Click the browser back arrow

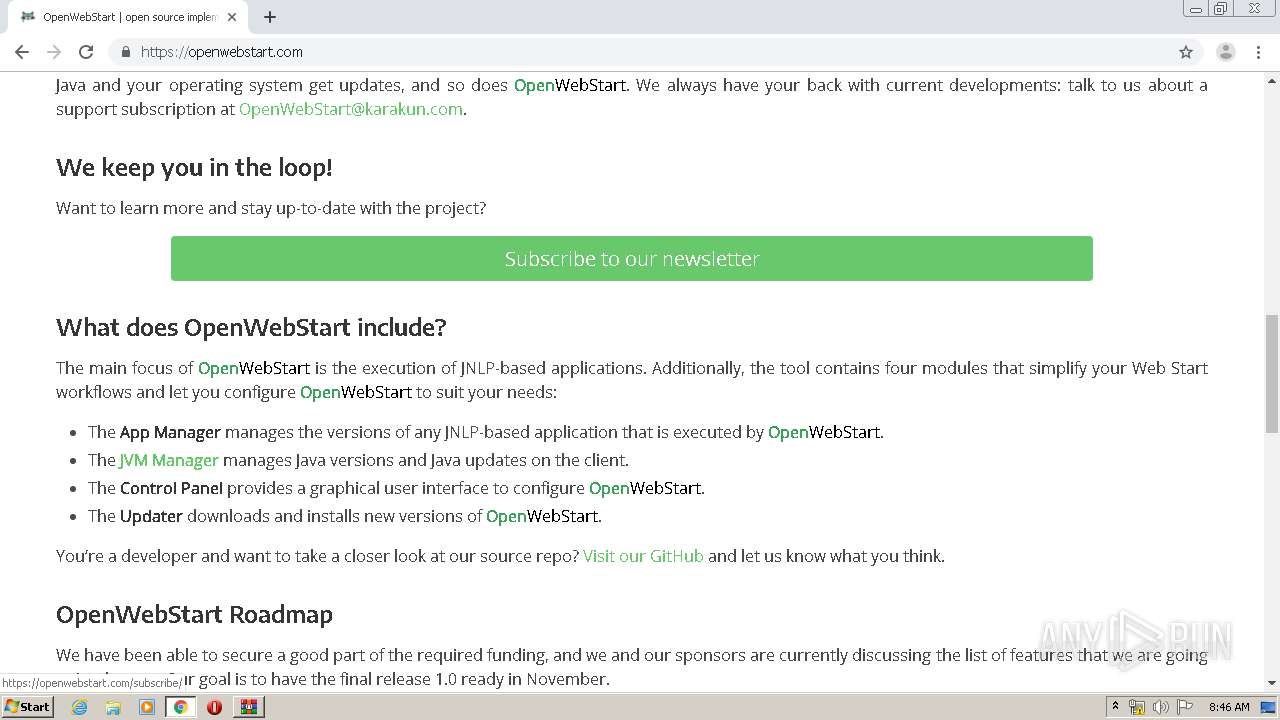pos(22,52)
